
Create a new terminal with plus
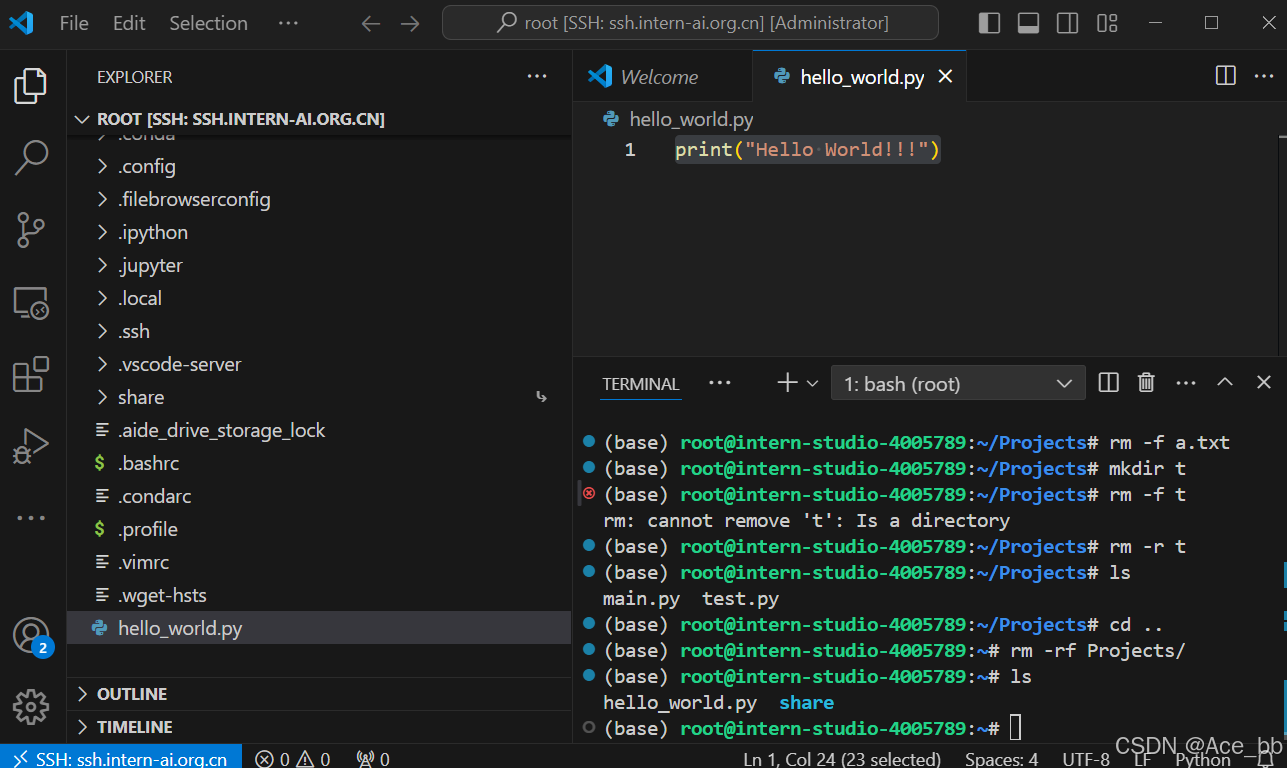point(787,383)
